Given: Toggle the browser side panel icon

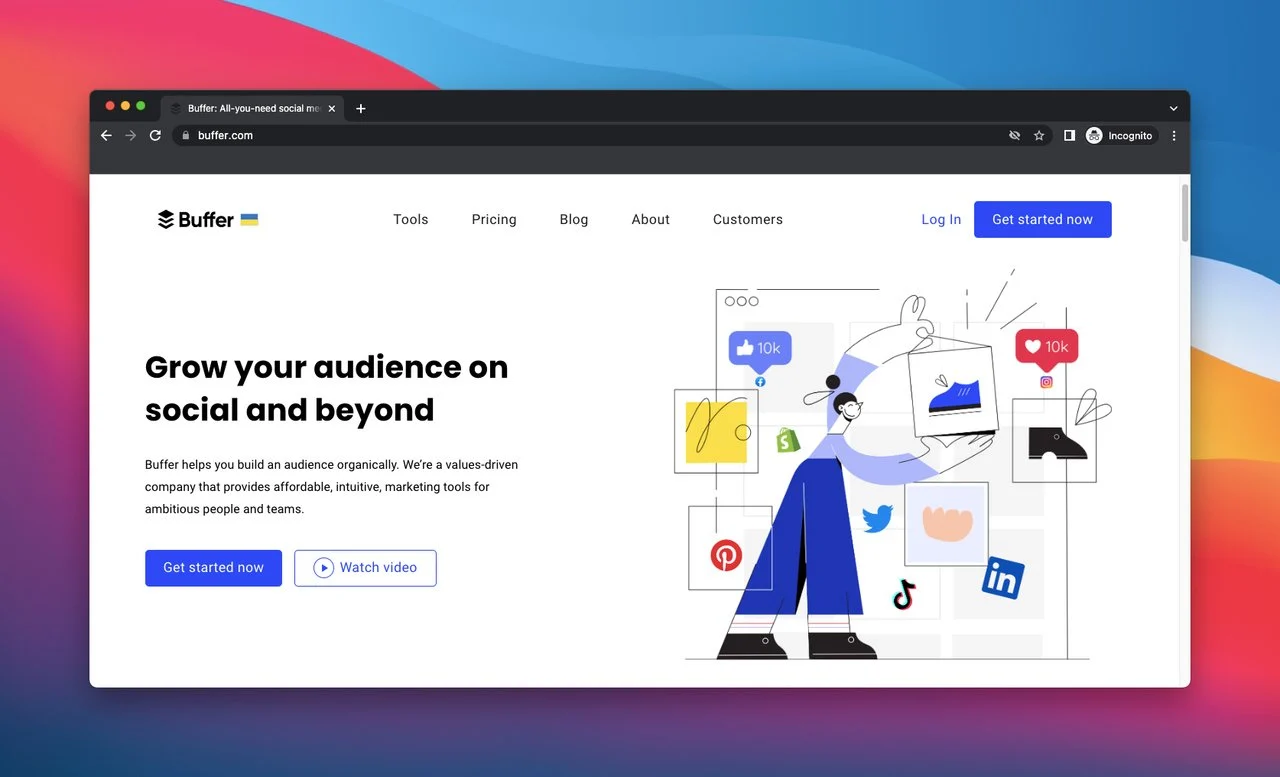Looking at the screenshot, I should coord(1069,136).
